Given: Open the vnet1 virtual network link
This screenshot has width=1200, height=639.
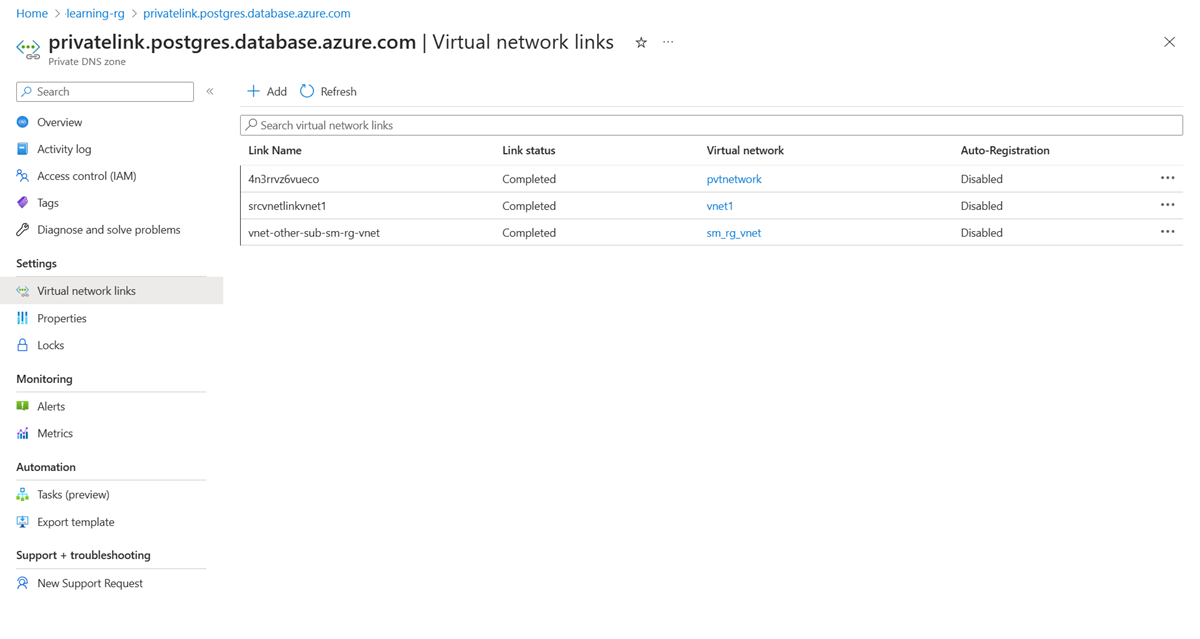Looking at the screenshot, I should coord(720,206).
